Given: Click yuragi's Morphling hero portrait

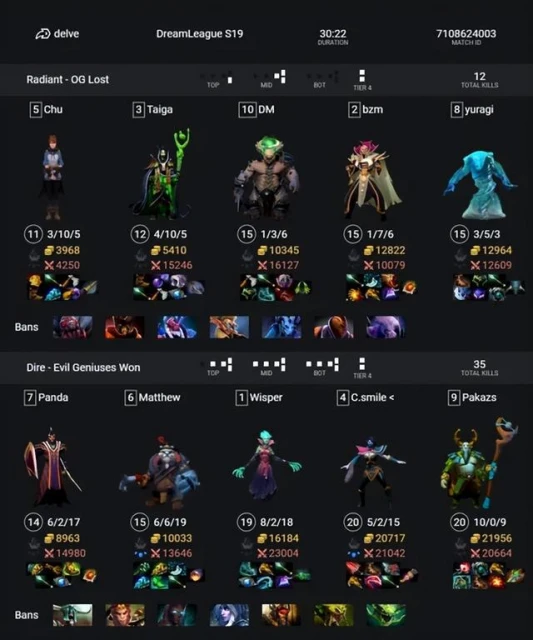Looking at the screenshot, I should point(480,184).
